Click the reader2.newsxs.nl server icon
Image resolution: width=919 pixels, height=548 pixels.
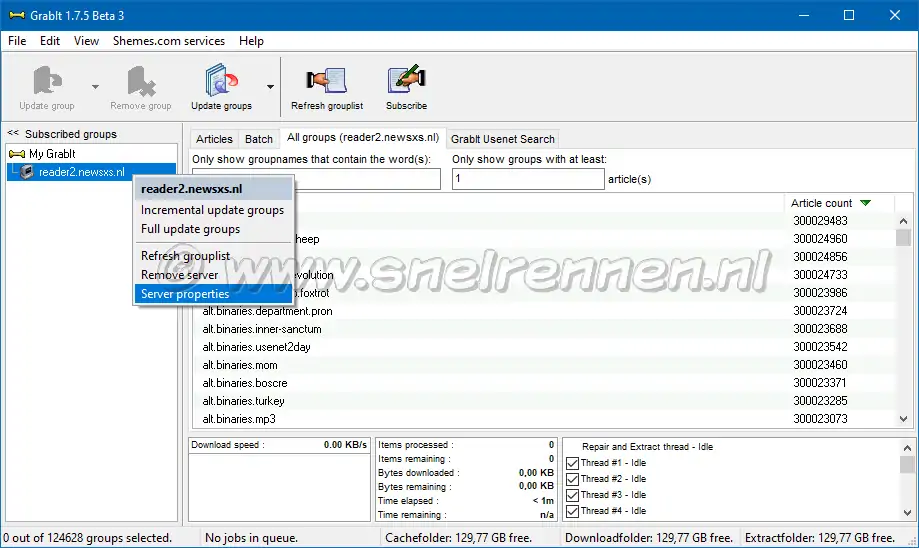point(26,172)
